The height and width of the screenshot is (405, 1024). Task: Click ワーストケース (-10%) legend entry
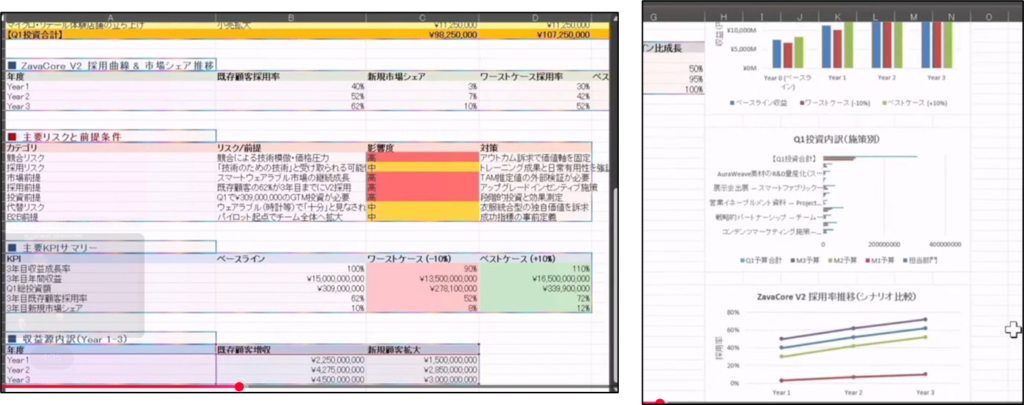[834, 103]
